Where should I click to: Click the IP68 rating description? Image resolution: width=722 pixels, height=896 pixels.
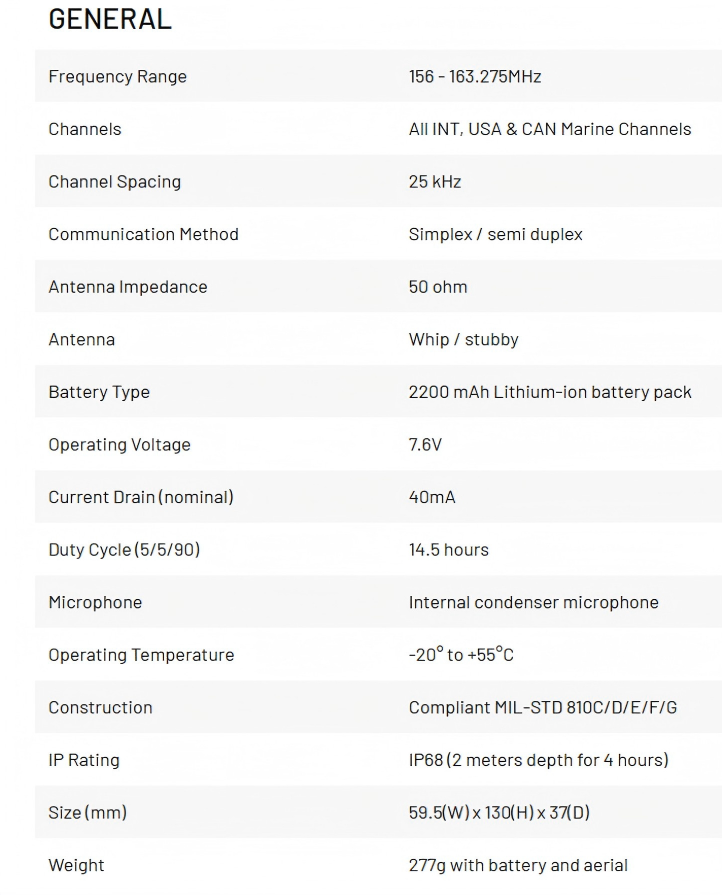click(x=538, y=760)
